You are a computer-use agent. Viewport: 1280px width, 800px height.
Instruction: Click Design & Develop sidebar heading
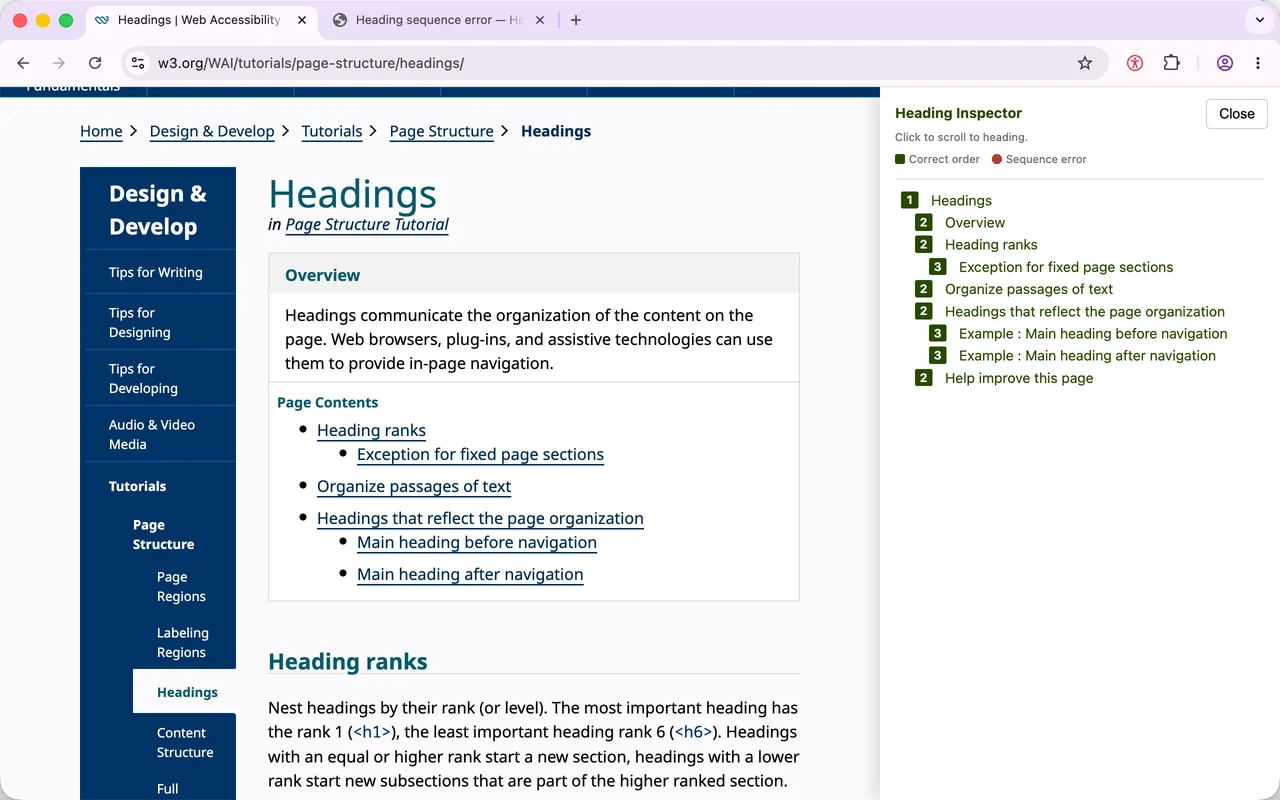point(158,210)
